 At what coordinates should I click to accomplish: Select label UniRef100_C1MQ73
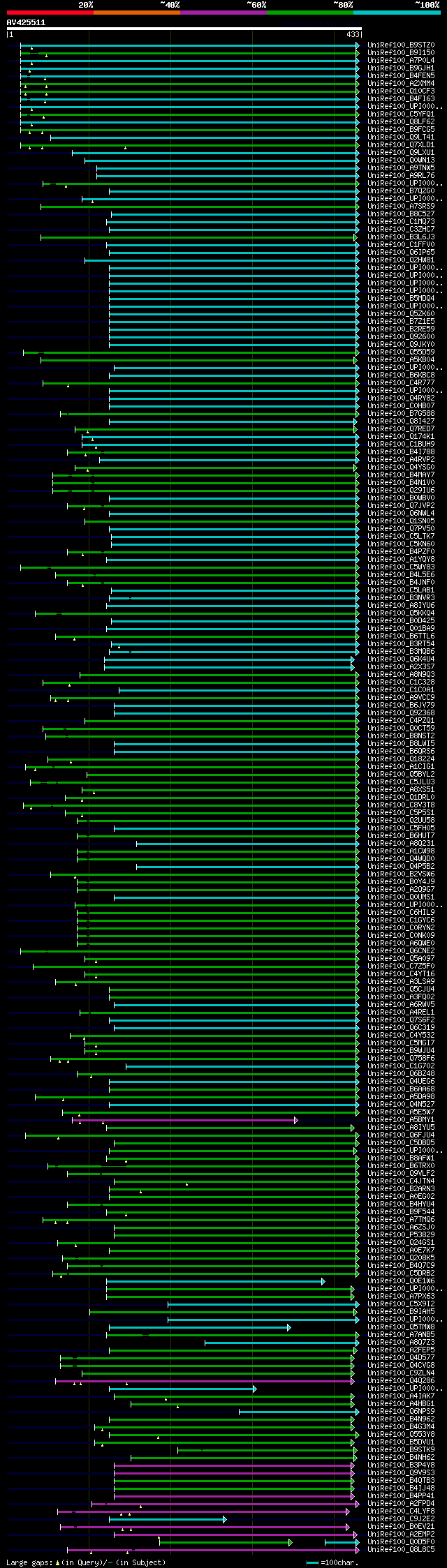click(x=401, y=221)
